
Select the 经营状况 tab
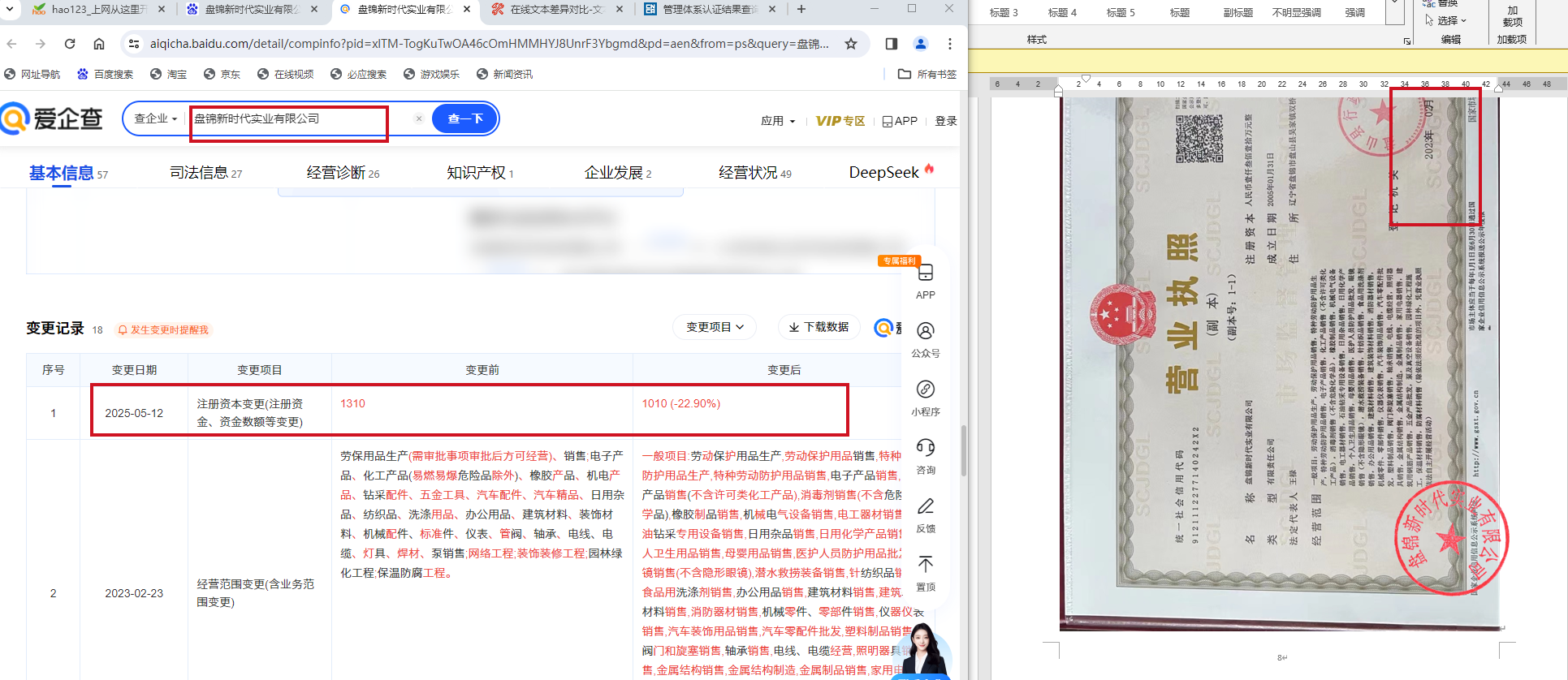pyautogui.click(x=755, y=173)
